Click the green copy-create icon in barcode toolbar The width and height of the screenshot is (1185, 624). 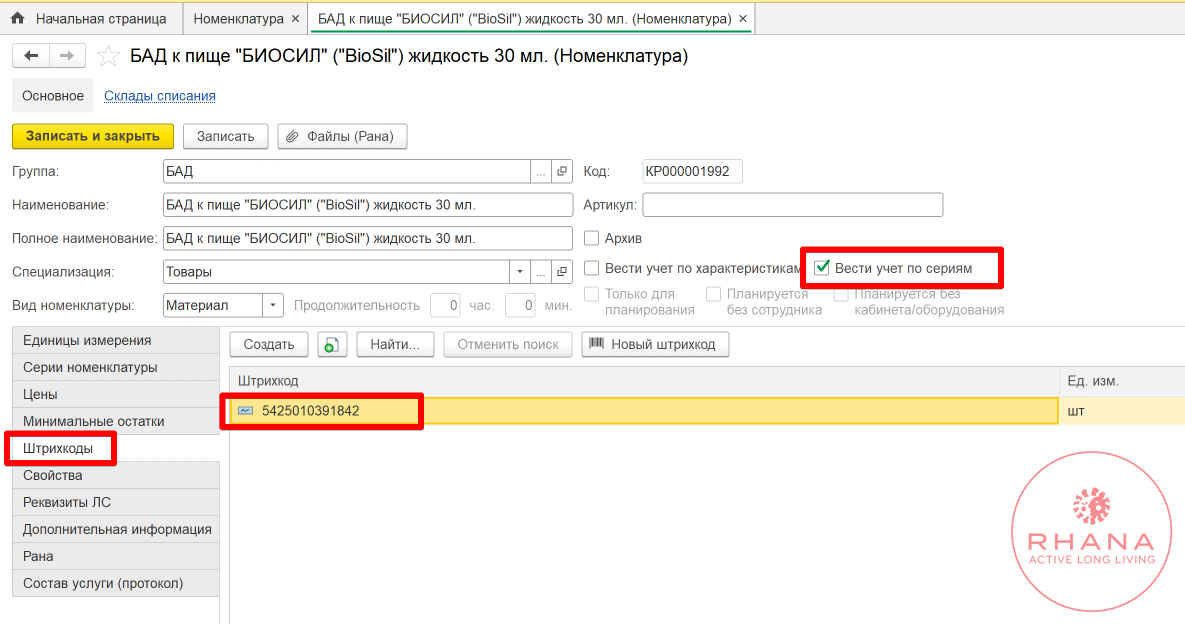point(332,344)
